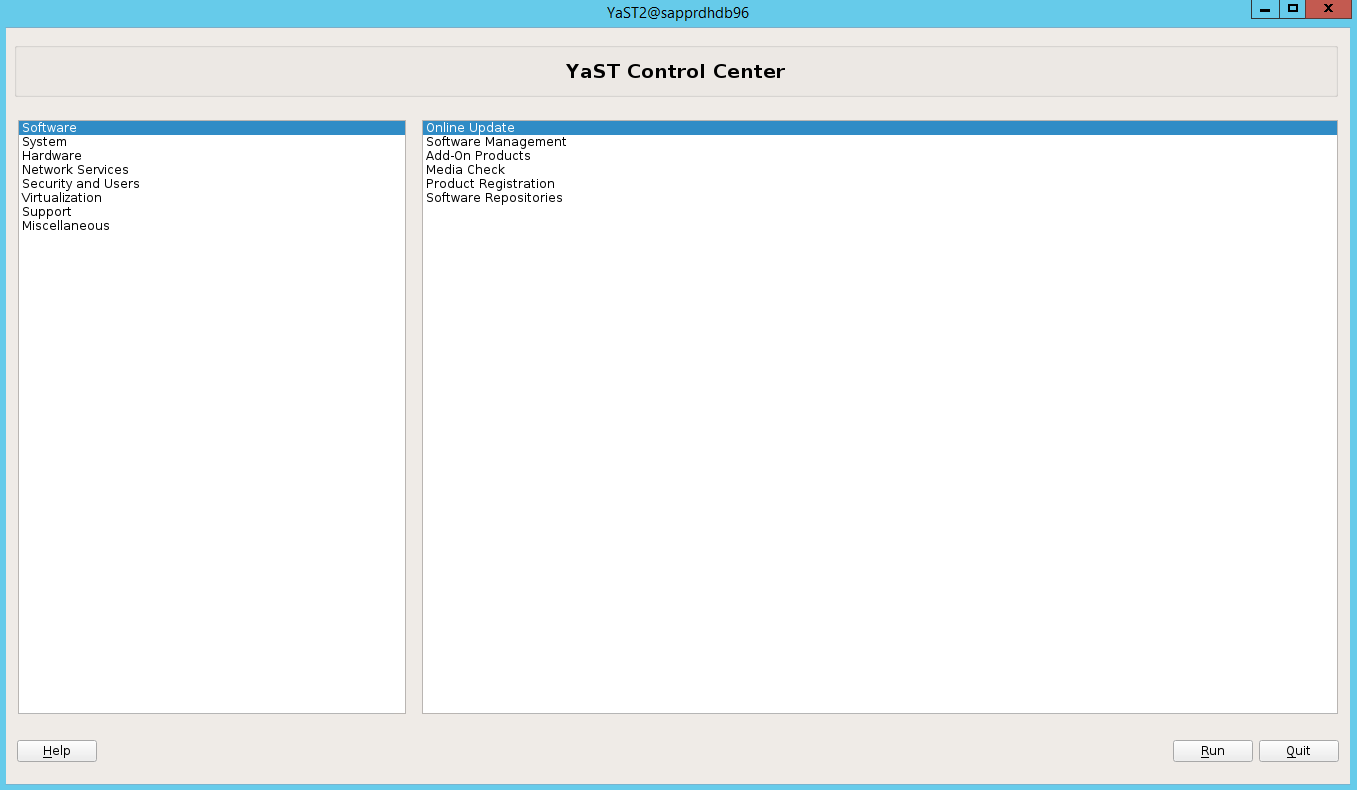The width and height of the screenshot is (1357, 790).
Task: Open the Hardware category
Action: point(212,156)
